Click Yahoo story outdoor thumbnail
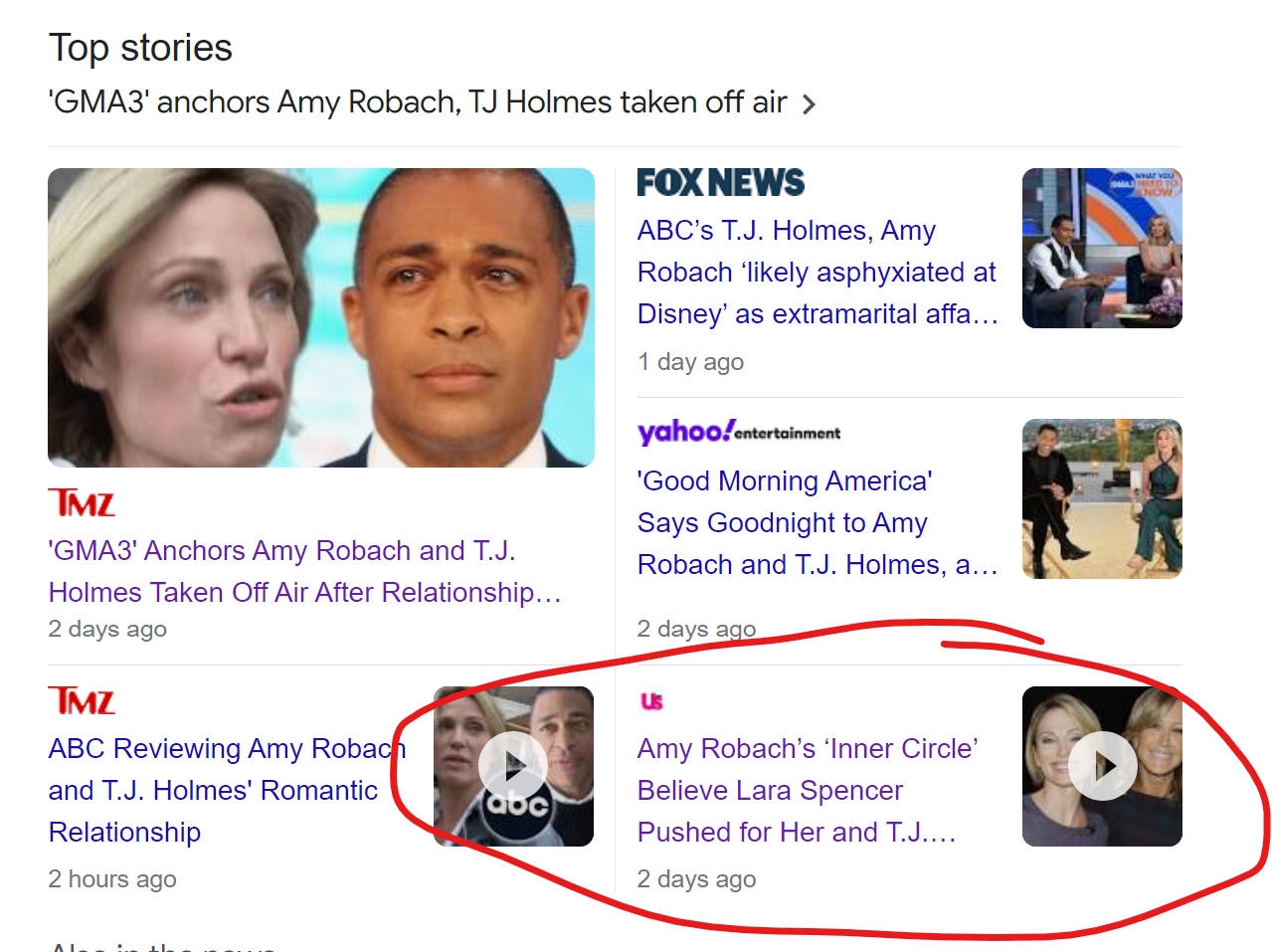Screen dimensions: 1272x952 [x=1102, y=498]
